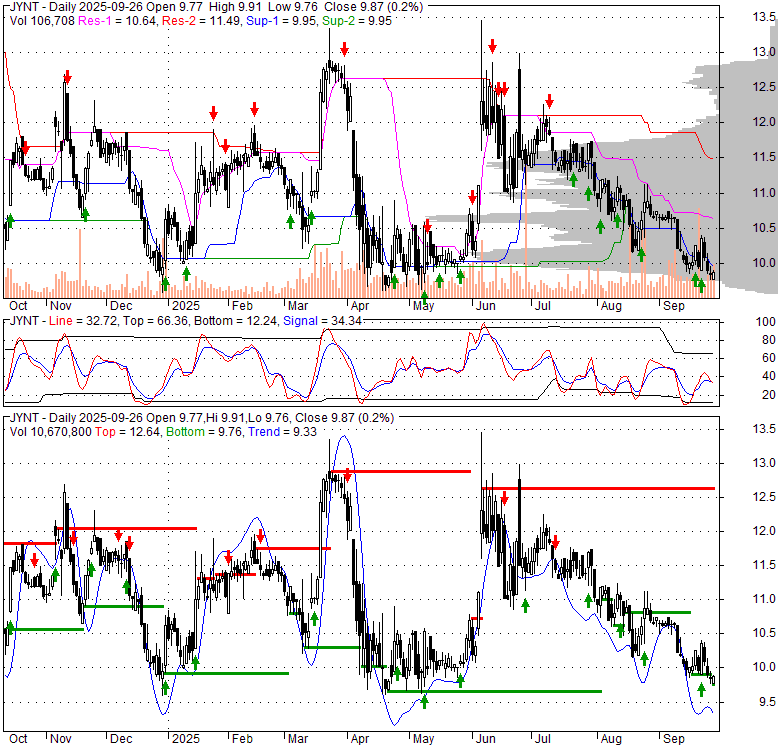Image resolution: width=780 pixels, height=745 pixels.
Task: Click the Jul label on the lower chart timeline
Action: pos(542,739)
